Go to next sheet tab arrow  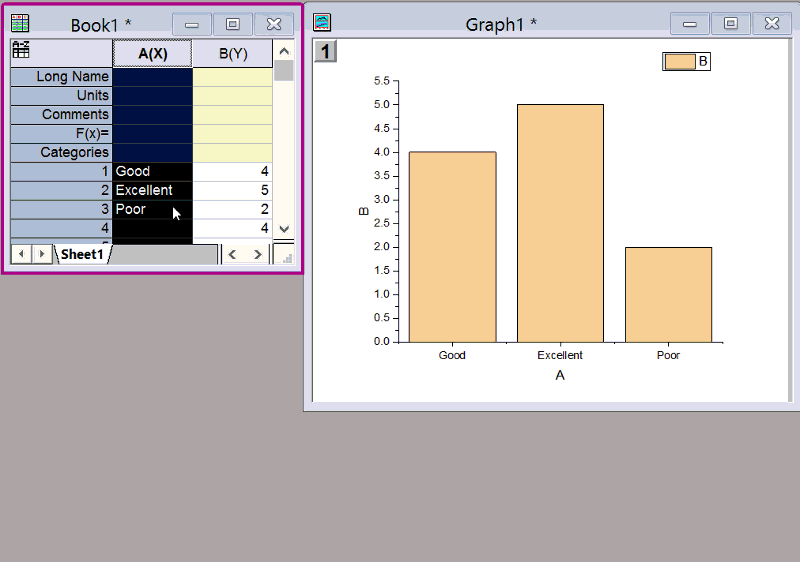(x=42, y=254)
